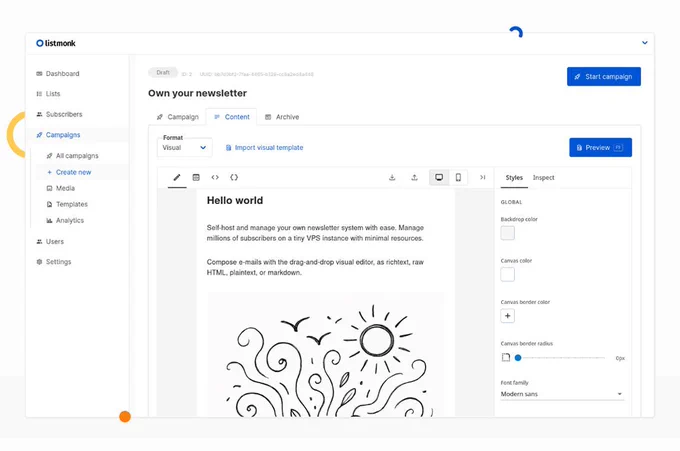Click Import visual template link
Screen dimensions: 680x451
click(264, 148)
